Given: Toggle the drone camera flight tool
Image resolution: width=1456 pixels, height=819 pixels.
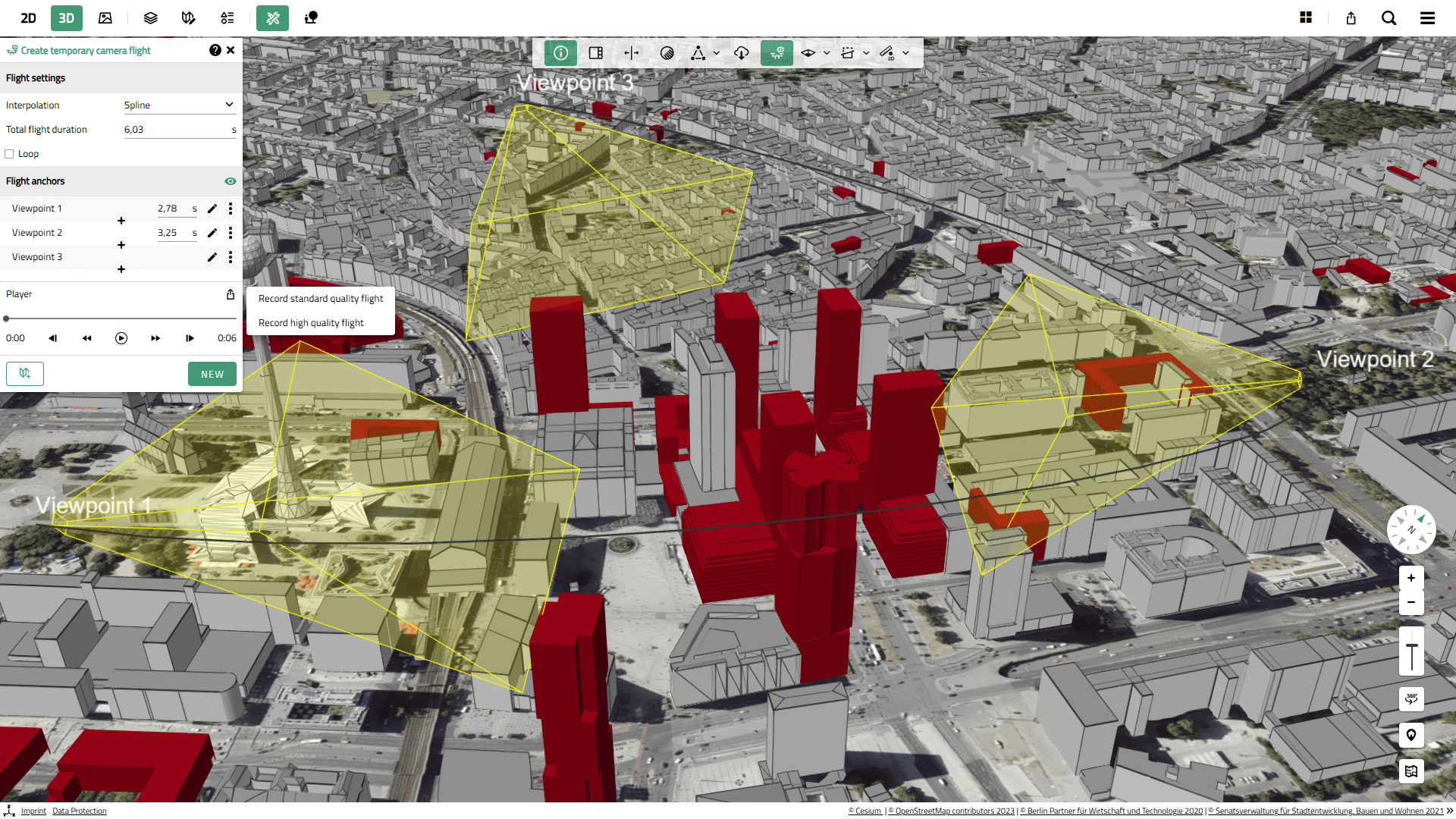Looking at the screenshot, I should [x=777, y=53].
